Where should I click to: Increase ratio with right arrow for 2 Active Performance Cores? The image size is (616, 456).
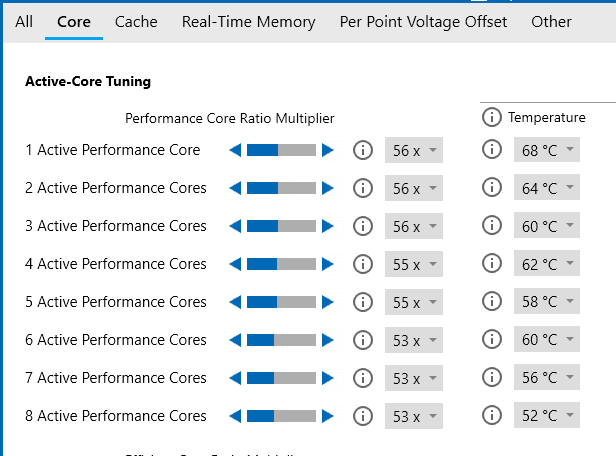click(x=328, y=188)
